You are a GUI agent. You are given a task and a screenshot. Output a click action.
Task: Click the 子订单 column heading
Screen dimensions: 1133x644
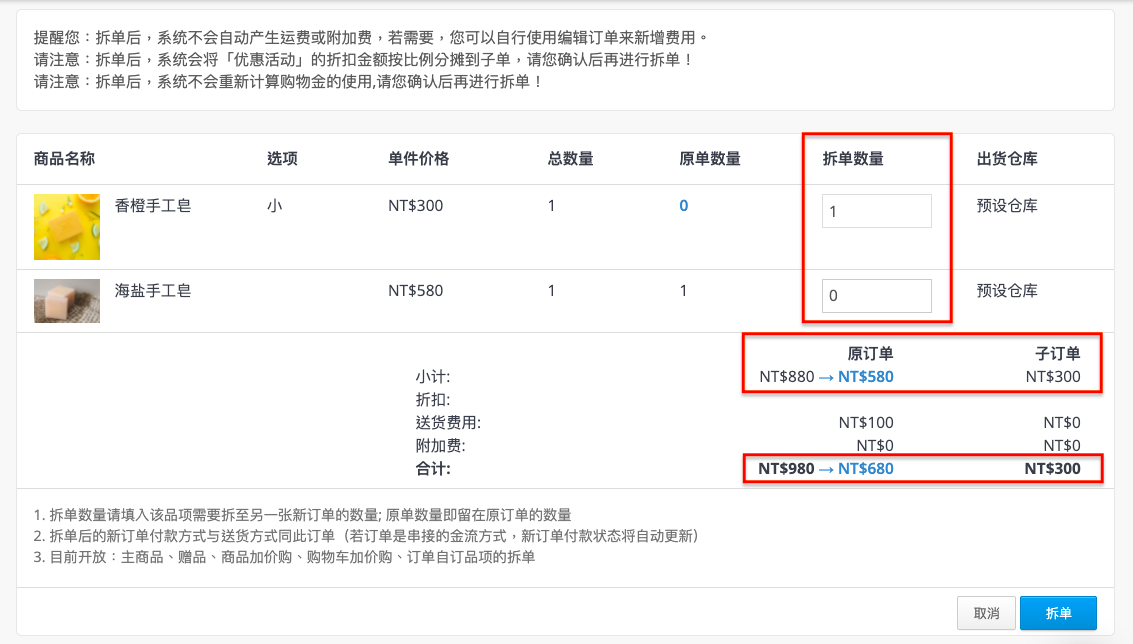pyautogui.click(x=1058, y=353)
